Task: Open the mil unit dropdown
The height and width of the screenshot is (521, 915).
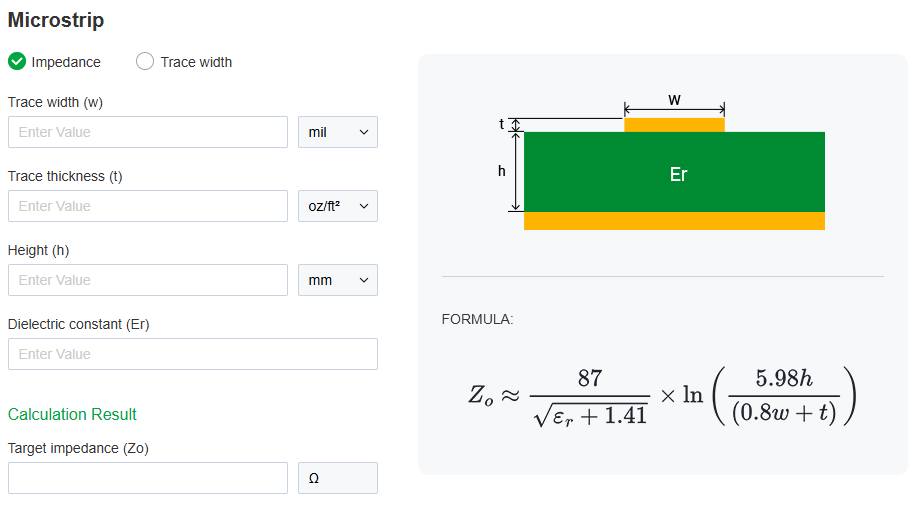Action: pos(338,132)
